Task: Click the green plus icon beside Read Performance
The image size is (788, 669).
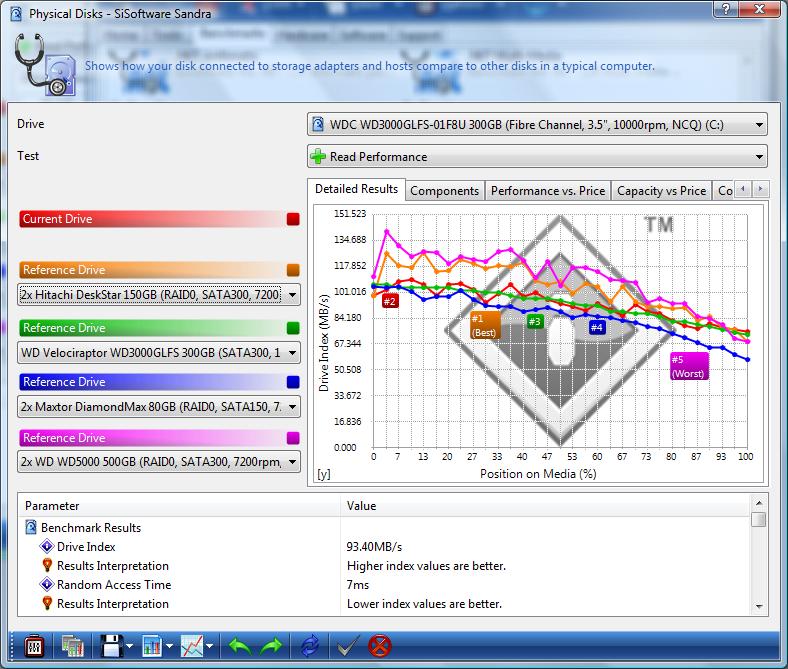Action: tap(318, 156)
